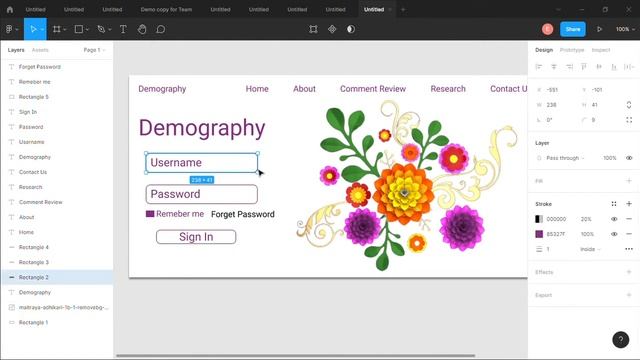Screen dimensions: 640x360
Task: Open the 100% zoom dropdown
Action: 625,29
